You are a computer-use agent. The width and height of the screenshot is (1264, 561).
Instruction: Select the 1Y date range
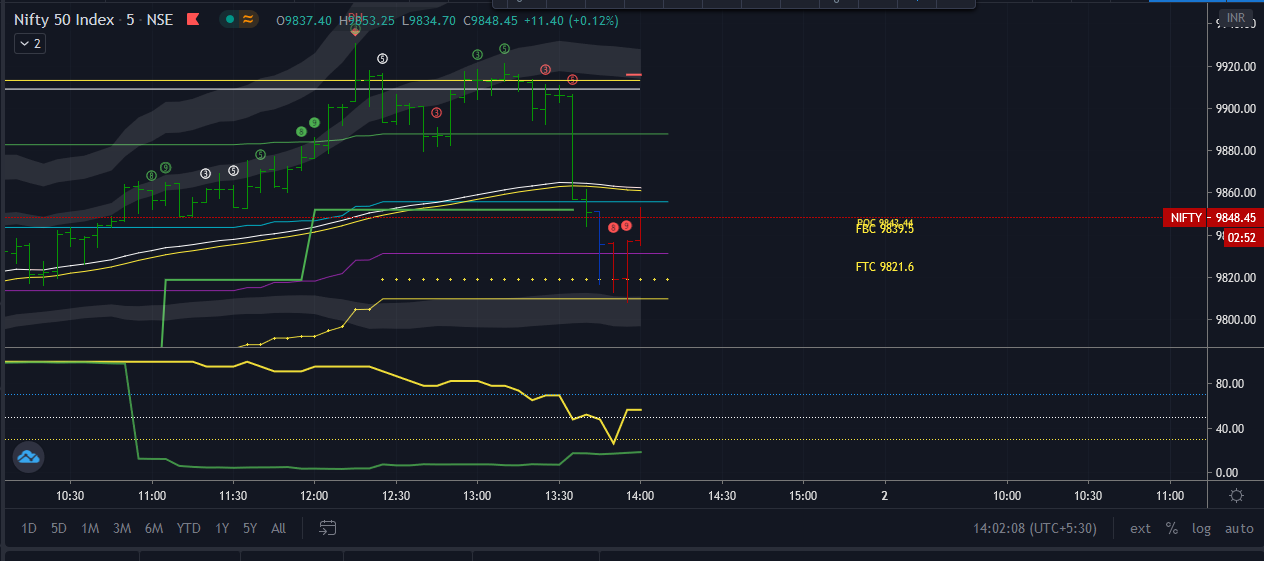222,528
